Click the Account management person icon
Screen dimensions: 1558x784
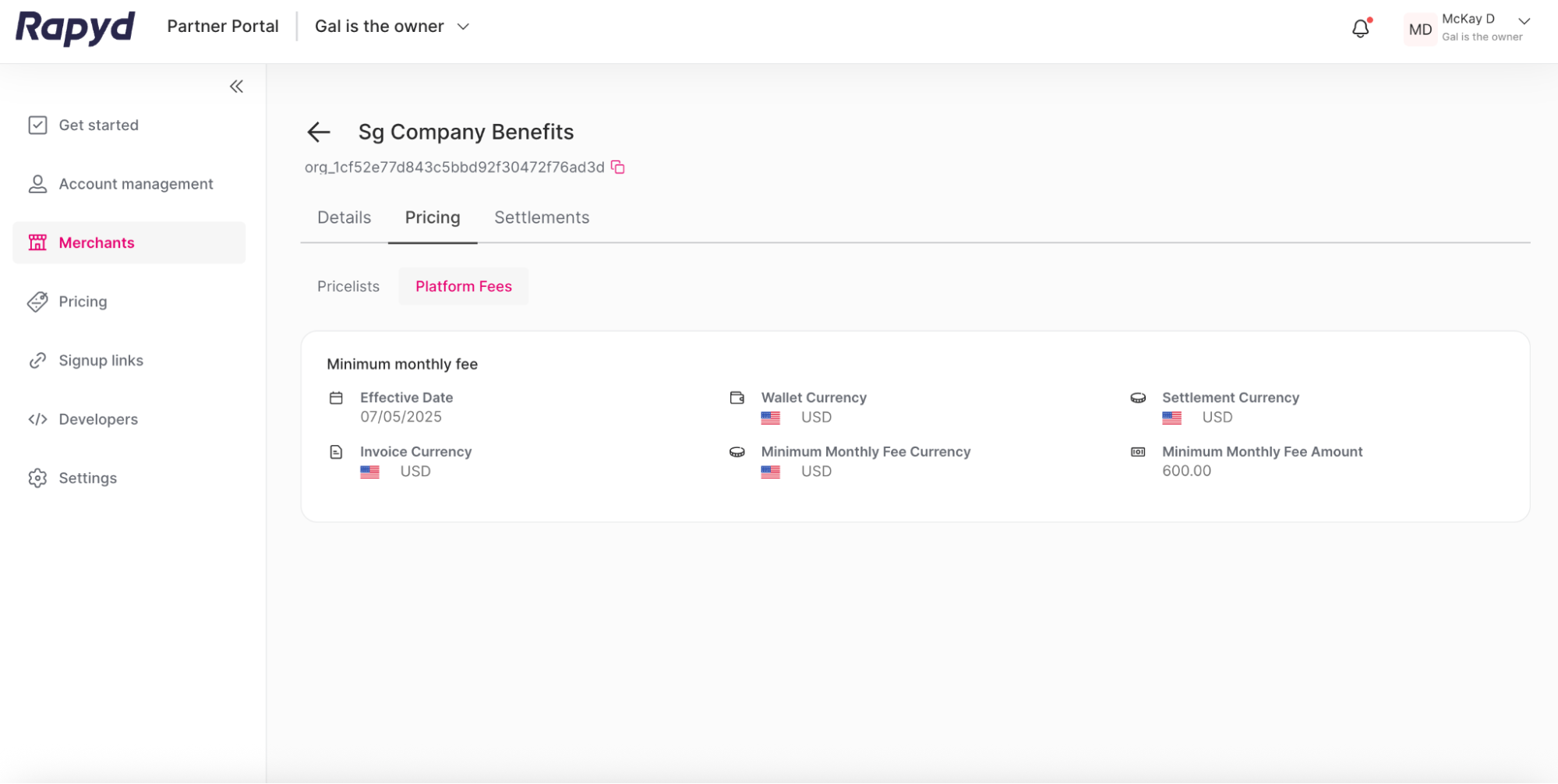(37, 184)
